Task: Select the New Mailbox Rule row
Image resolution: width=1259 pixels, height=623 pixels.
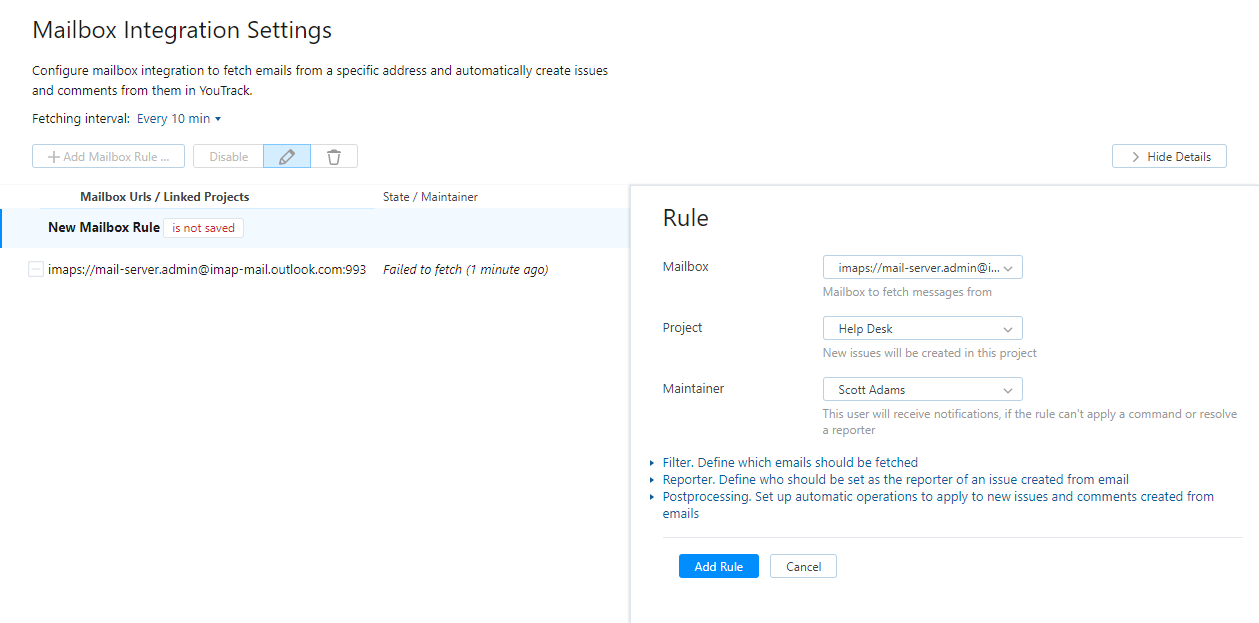Action: tap(103, 227)
